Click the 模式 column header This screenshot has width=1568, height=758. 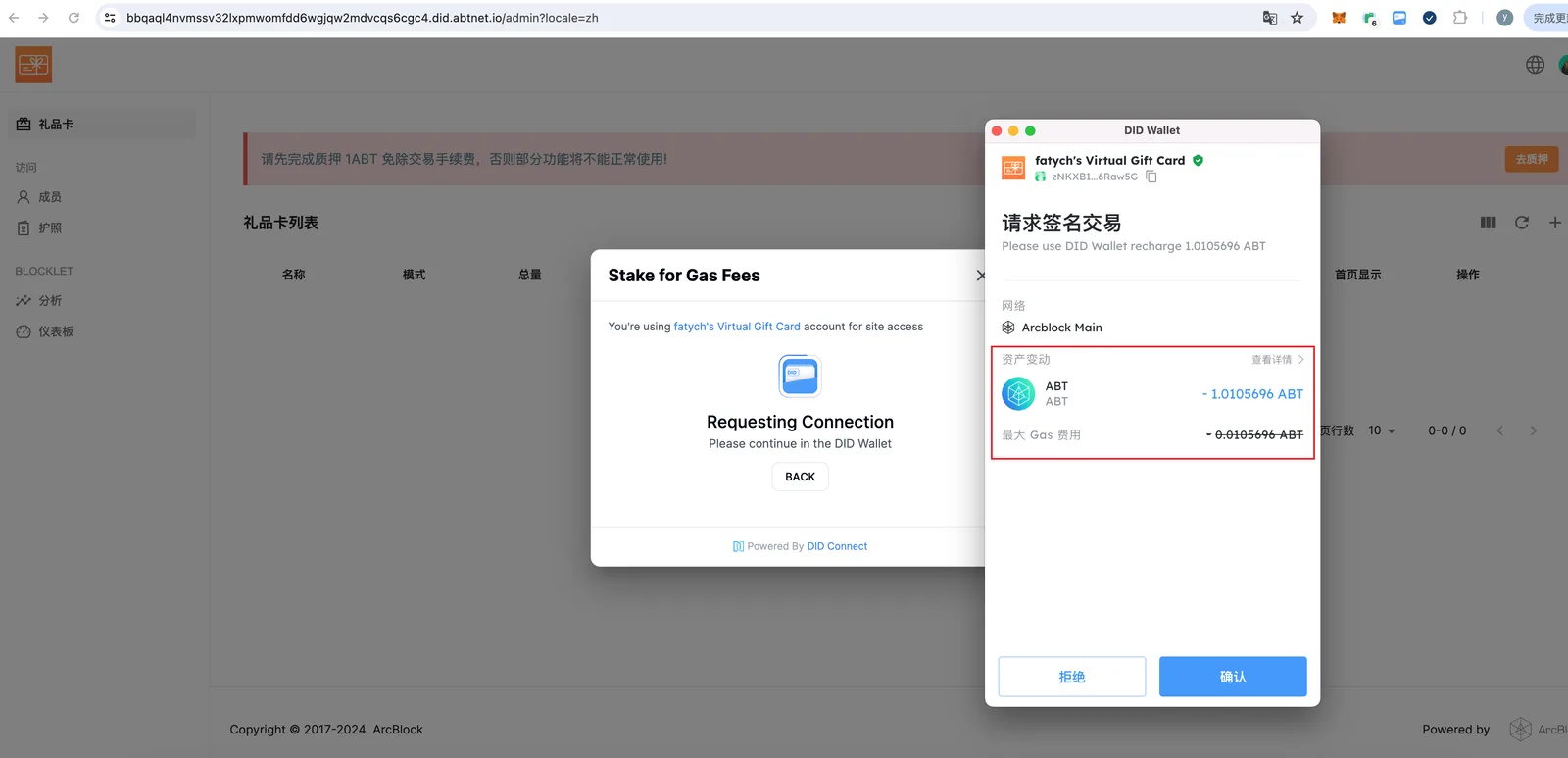pyautogui.click(x=415, y=275)
